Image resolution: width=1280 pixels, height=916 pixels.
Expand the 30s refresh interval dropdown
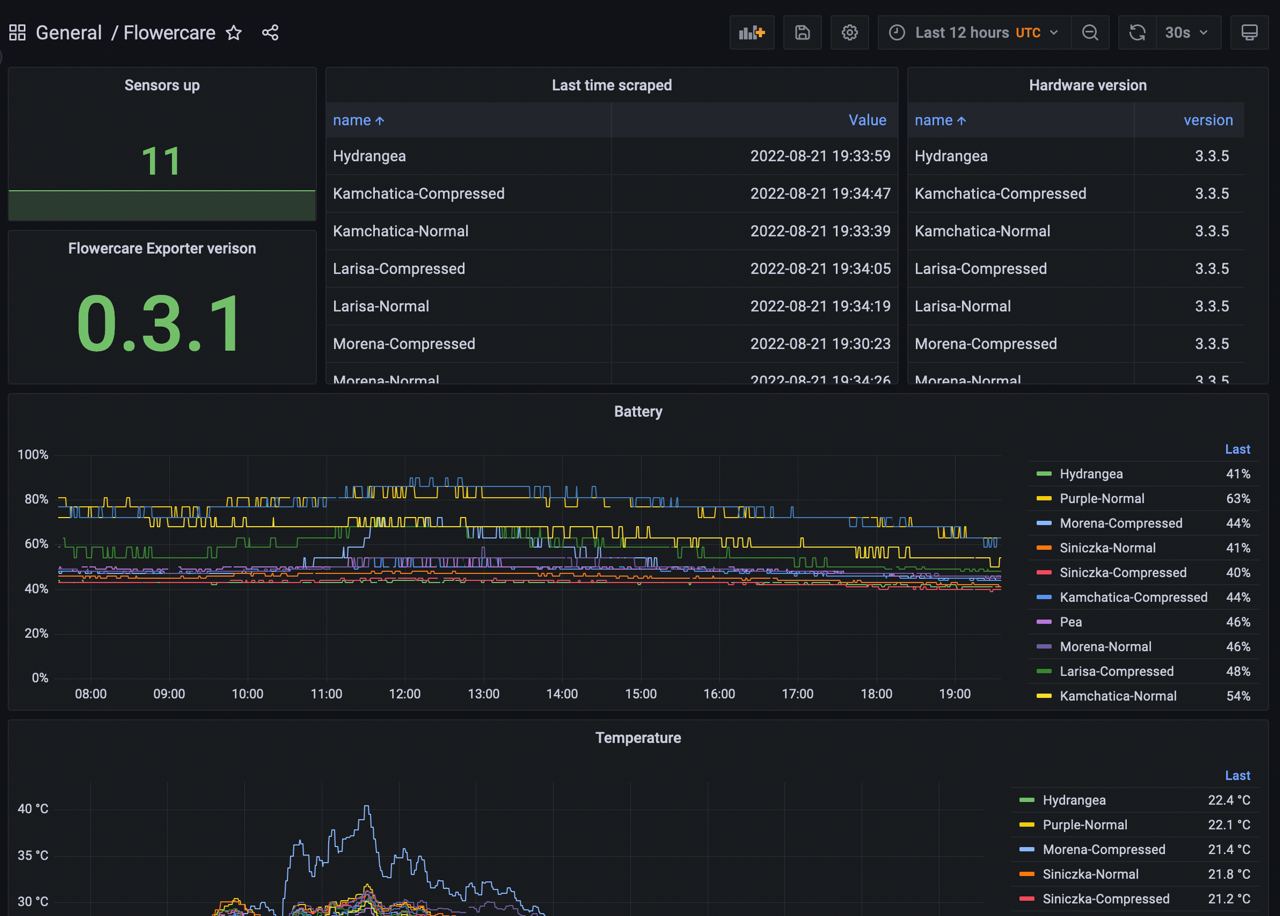point(1187,33)
